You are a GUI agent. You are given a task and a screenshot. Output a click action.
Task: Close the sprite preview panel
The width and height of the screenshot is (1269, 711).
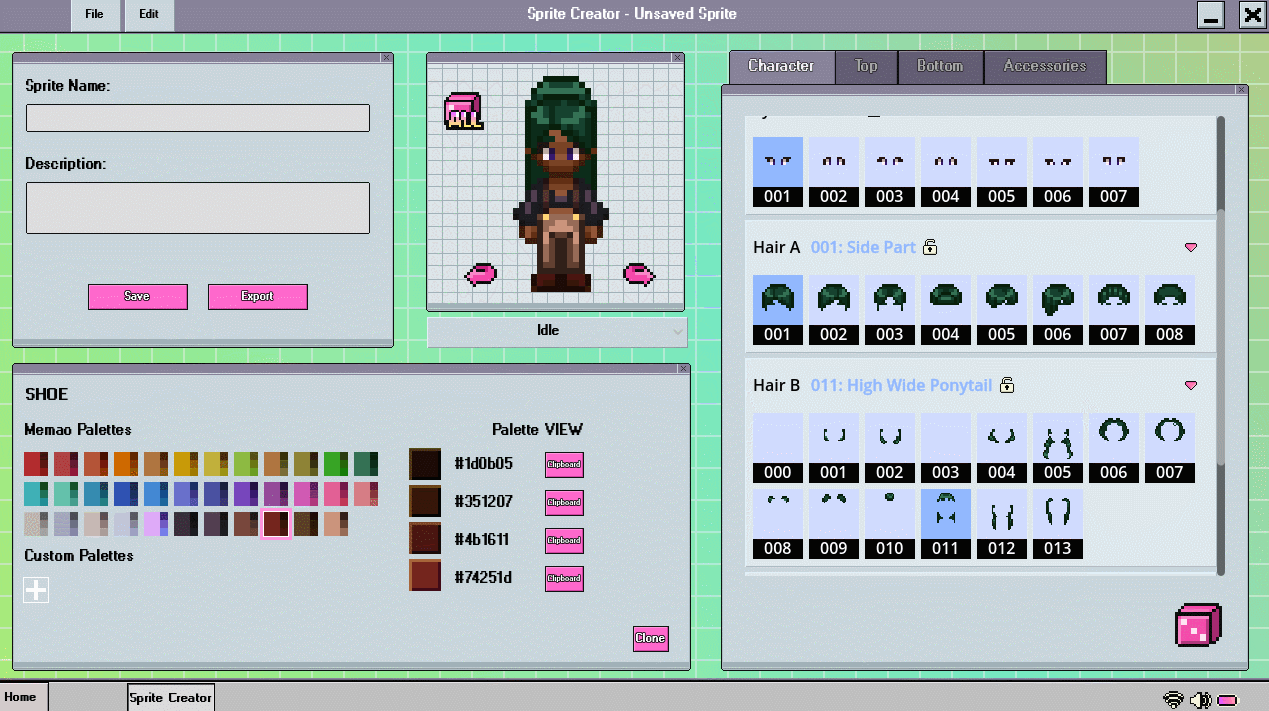[678, 58]
